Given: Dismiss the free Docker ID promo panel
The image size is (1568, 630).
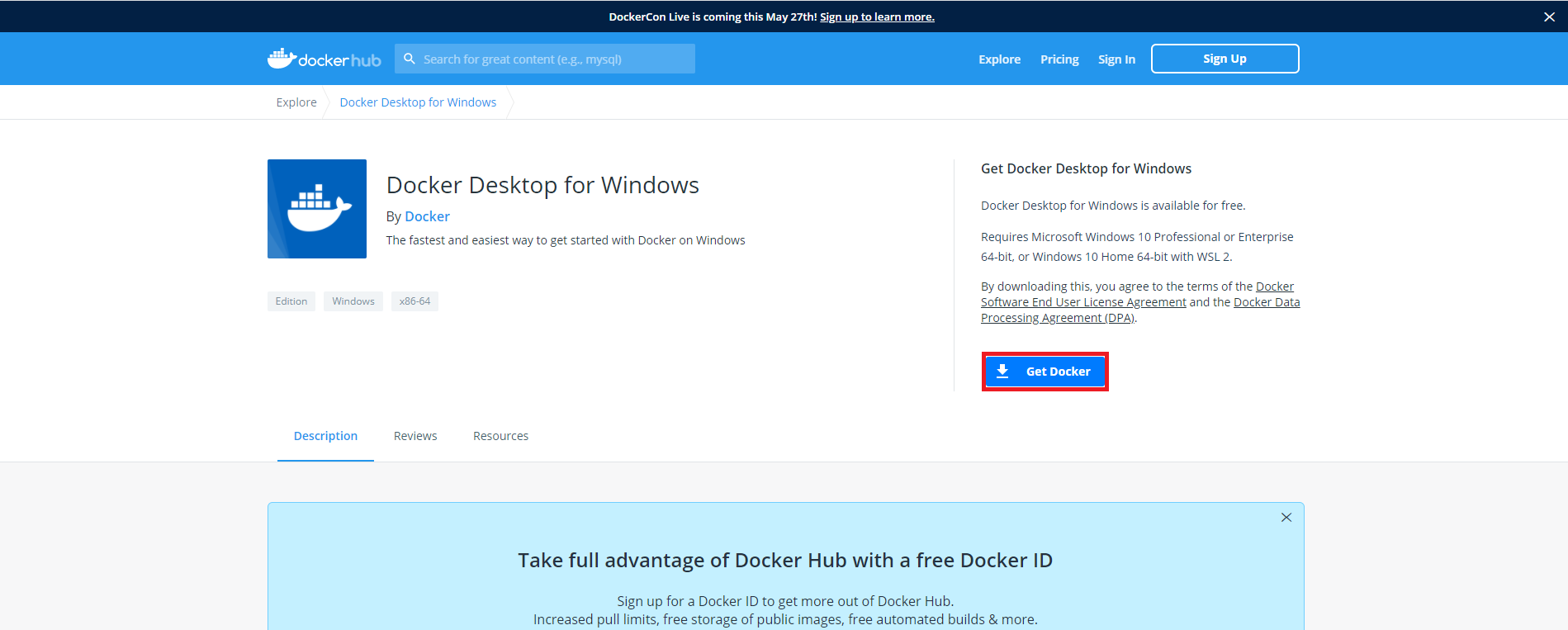Looking at the screenshot, I should tap(1286, 518).
